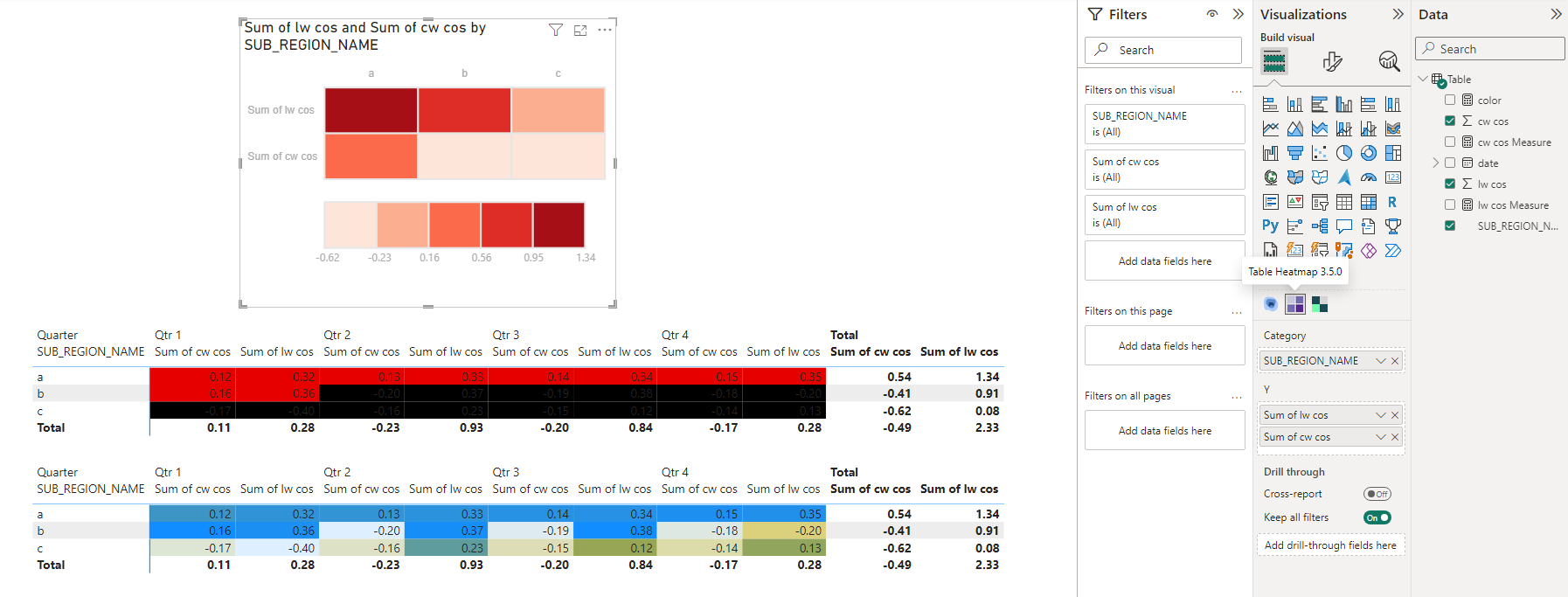1568x597 pixels.
Task: Remove Sum of lw cos from Y well
Action: (1395, 415)
